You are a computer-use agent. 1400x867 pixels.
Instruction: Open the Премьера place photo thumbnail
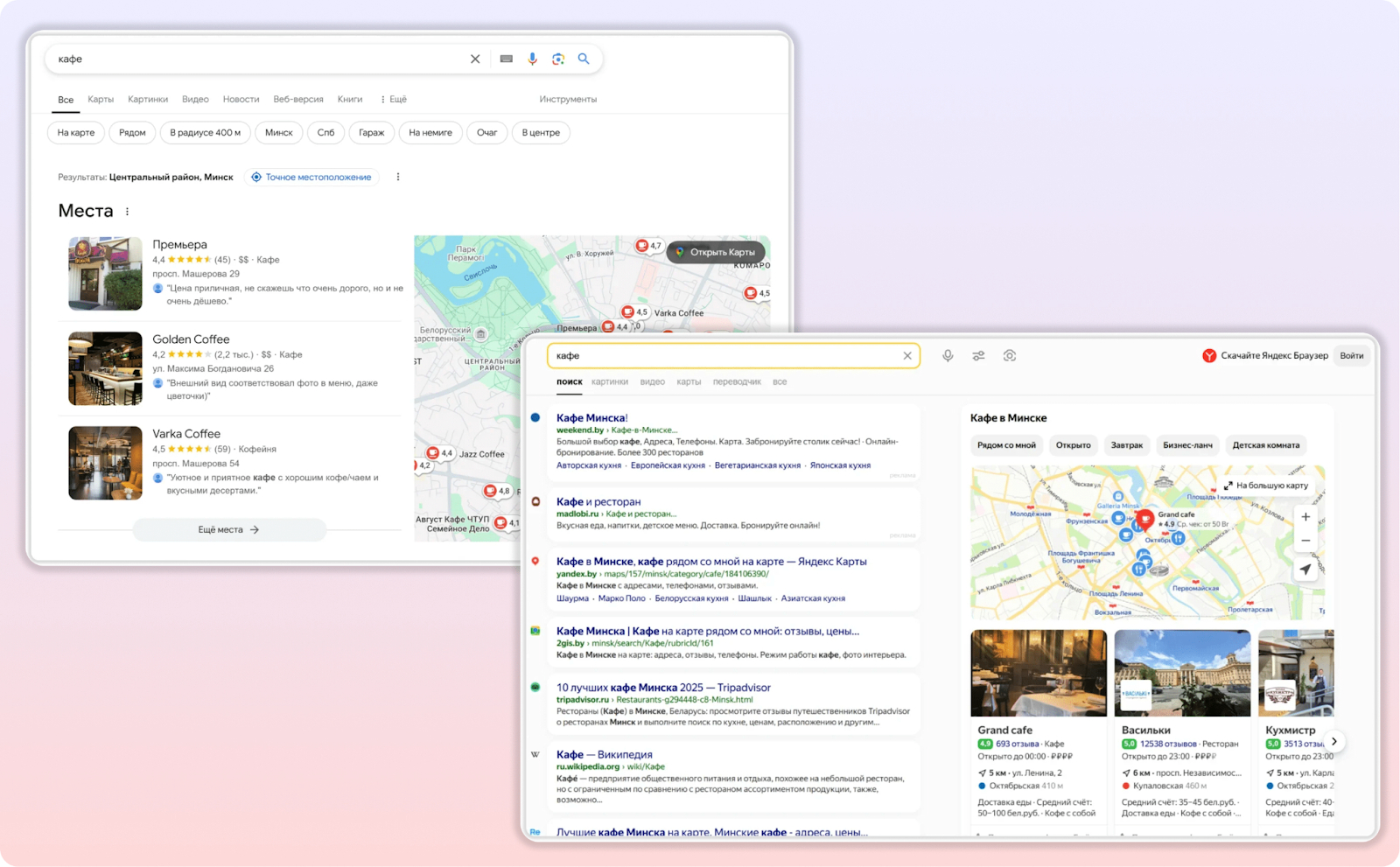[105, 274]
